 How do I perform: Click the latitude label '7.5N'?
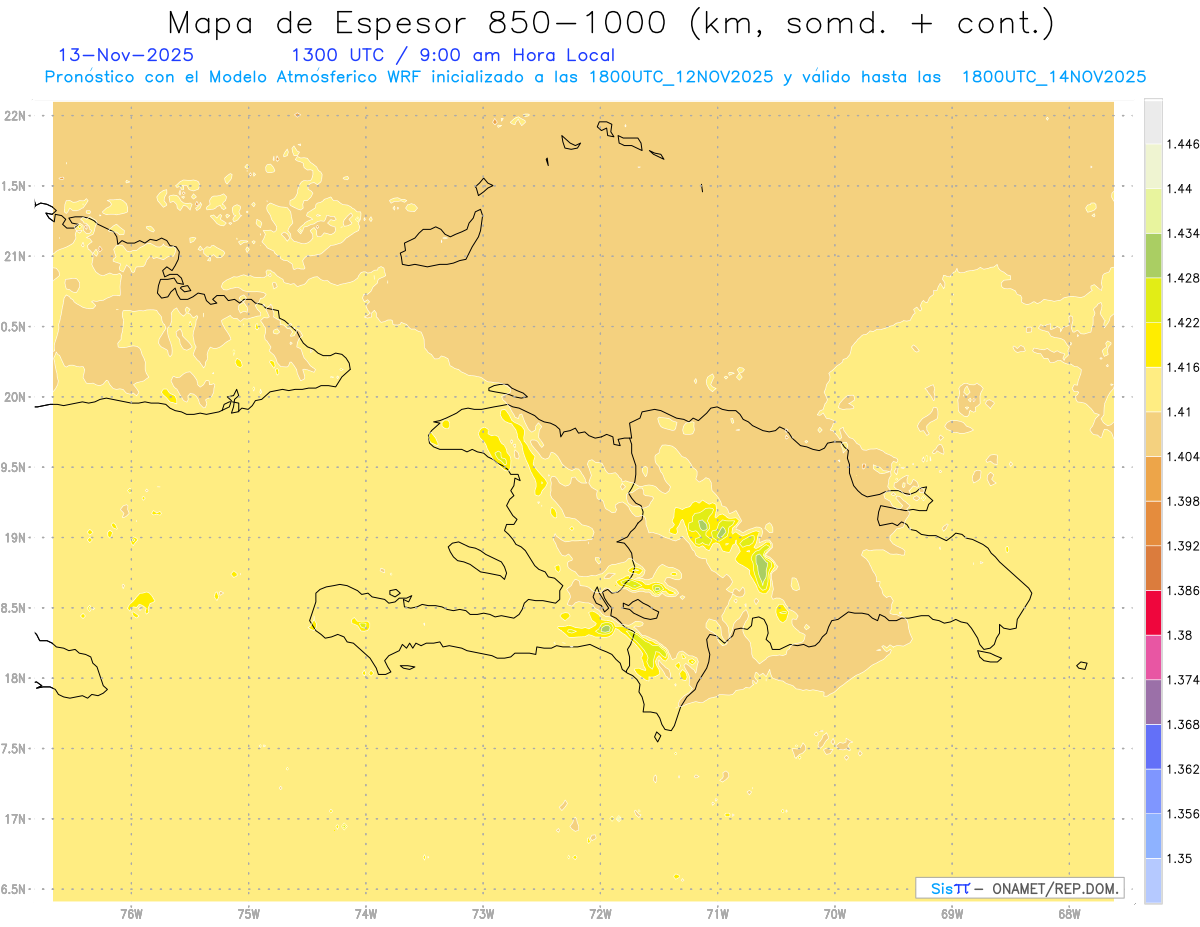15,749
